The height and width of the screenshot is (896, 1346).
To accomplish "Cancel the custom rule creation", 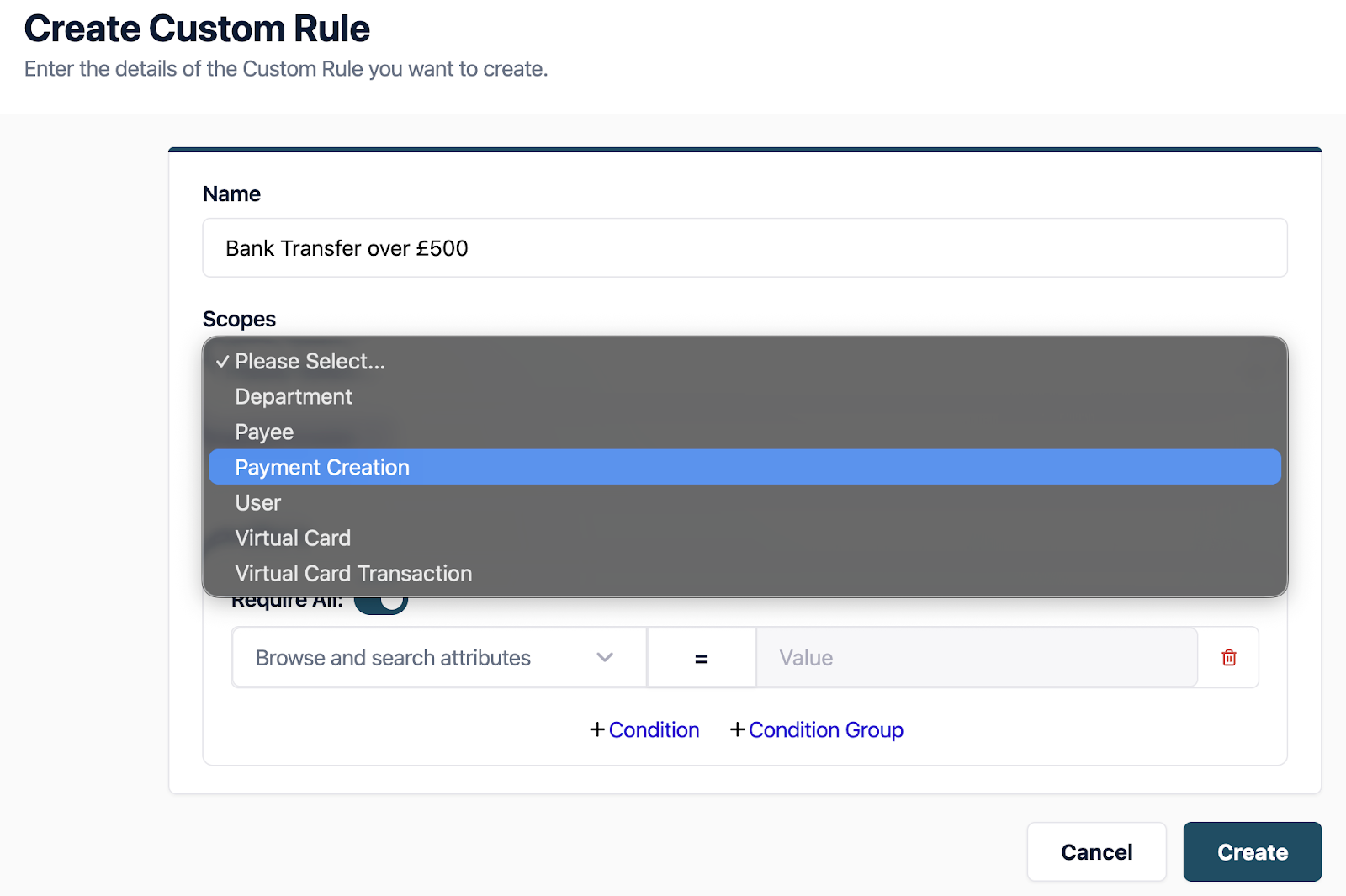I will [x=1096, y=851].
